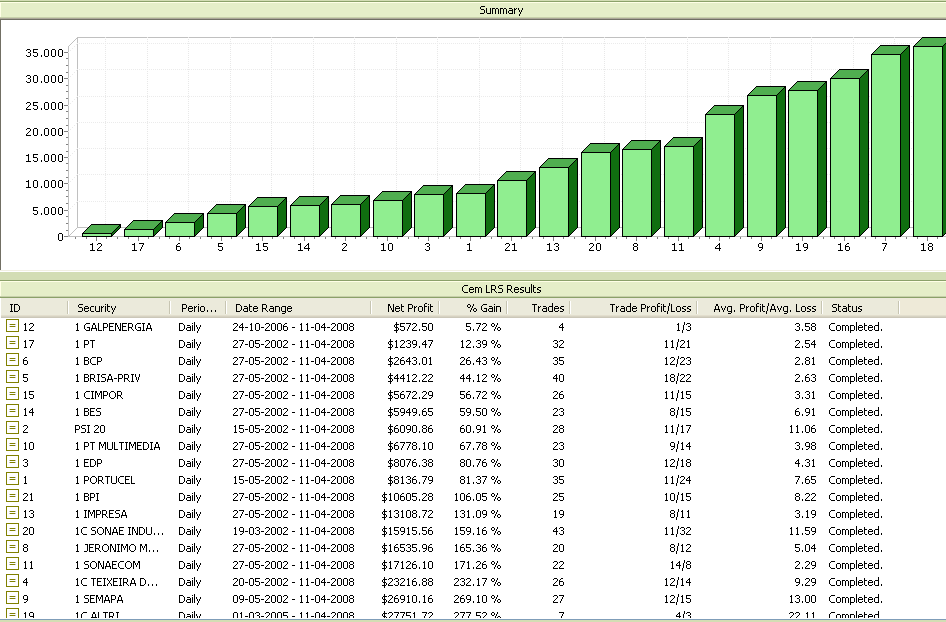Select the chart bar labeled 10

tap(392, 214)
